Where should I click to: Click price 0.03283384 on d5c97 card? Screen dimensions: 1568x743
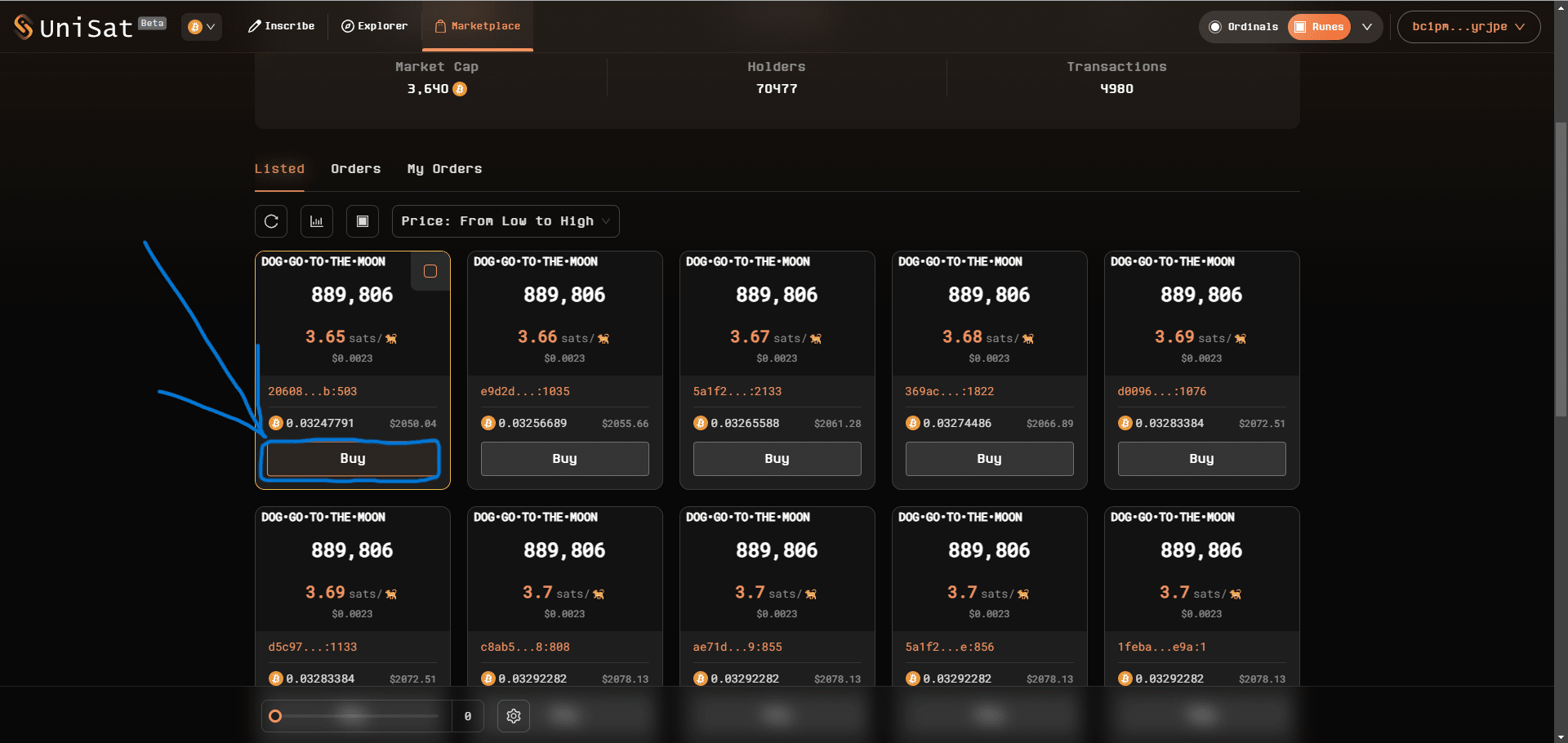(320, 678)
